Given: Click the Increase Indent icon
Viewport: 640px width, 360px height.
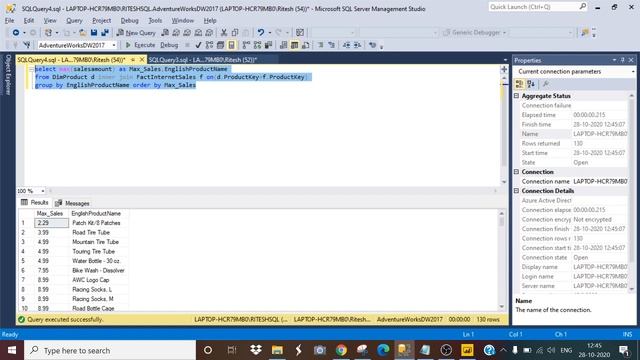Looking at the screenshot, I should (357, 45).
